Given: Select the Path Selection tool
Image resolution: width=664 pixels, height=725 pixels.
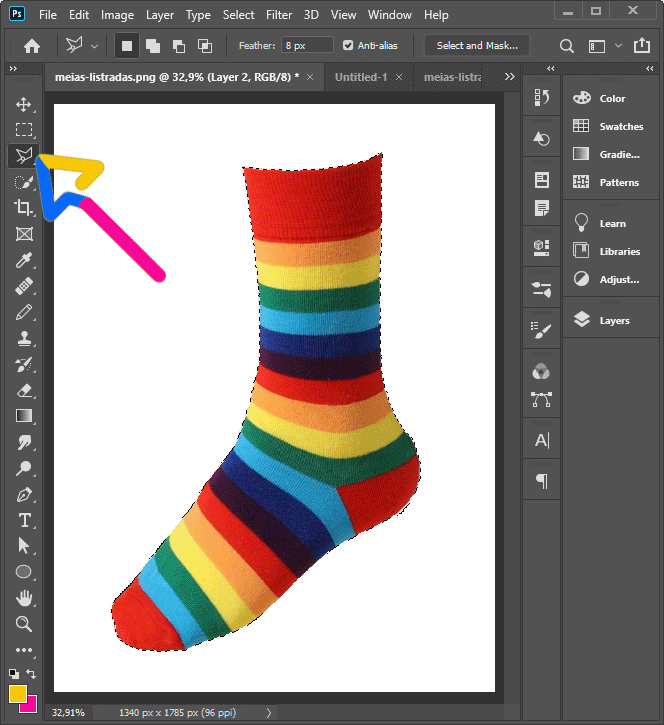Looking at the screenshot, I should click(x=24, y=546).
